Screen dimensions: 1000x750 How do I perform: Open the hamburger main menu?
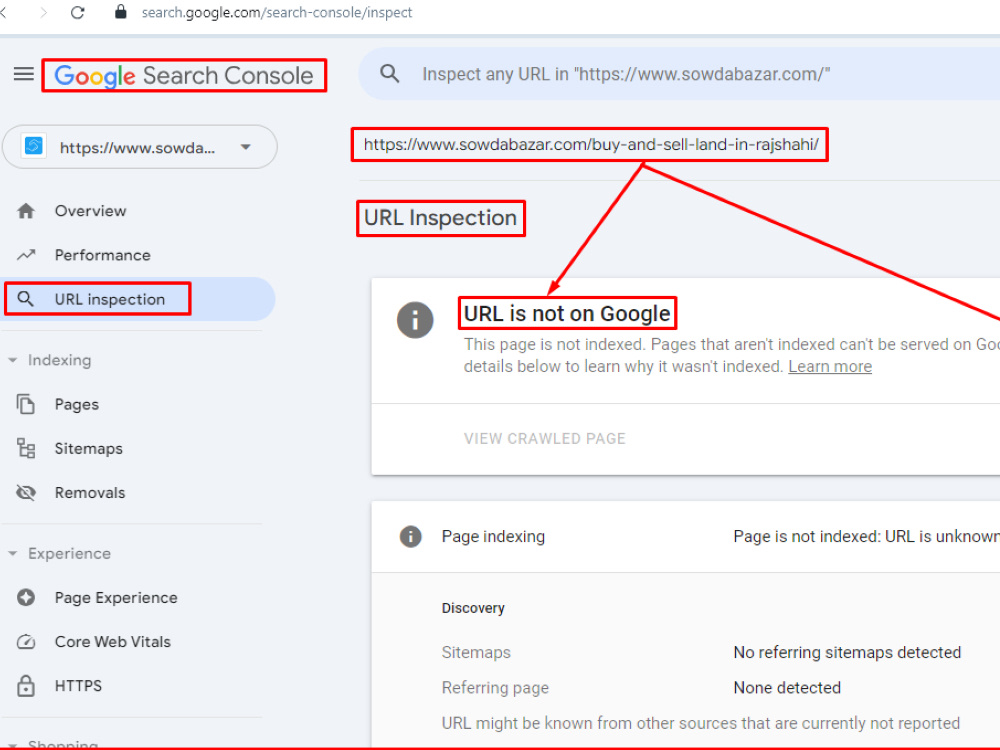[24, 74]
